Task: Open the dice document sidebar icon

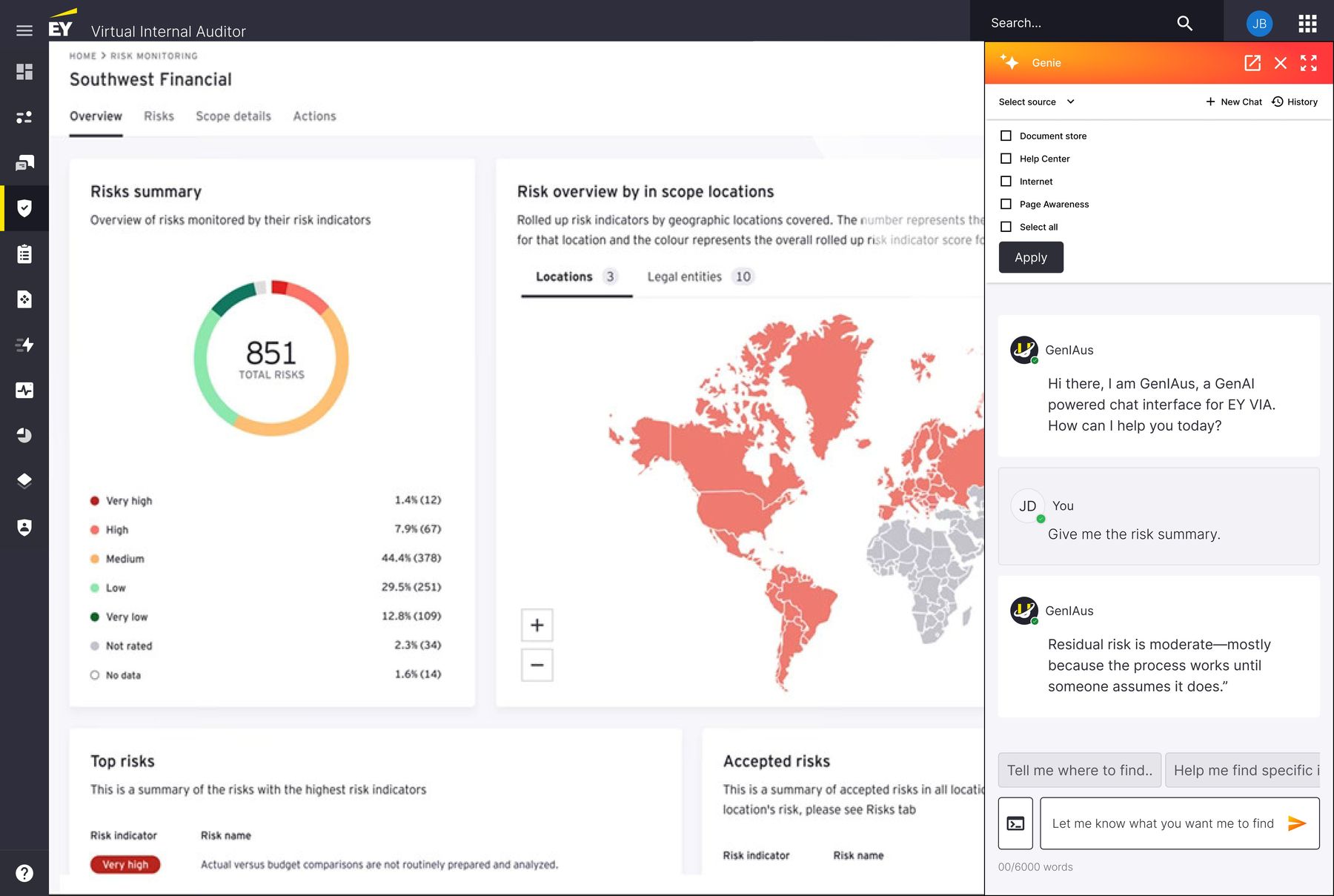Action: (x=24, y=299)
